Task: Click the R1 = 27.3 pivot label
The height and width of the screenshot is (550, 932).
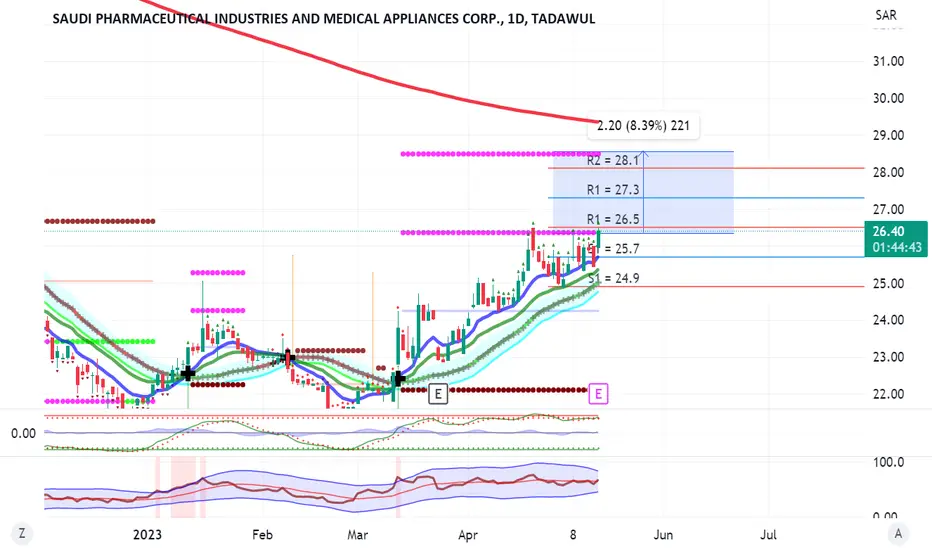Action: pyautogui.click(x=613, y=190)
